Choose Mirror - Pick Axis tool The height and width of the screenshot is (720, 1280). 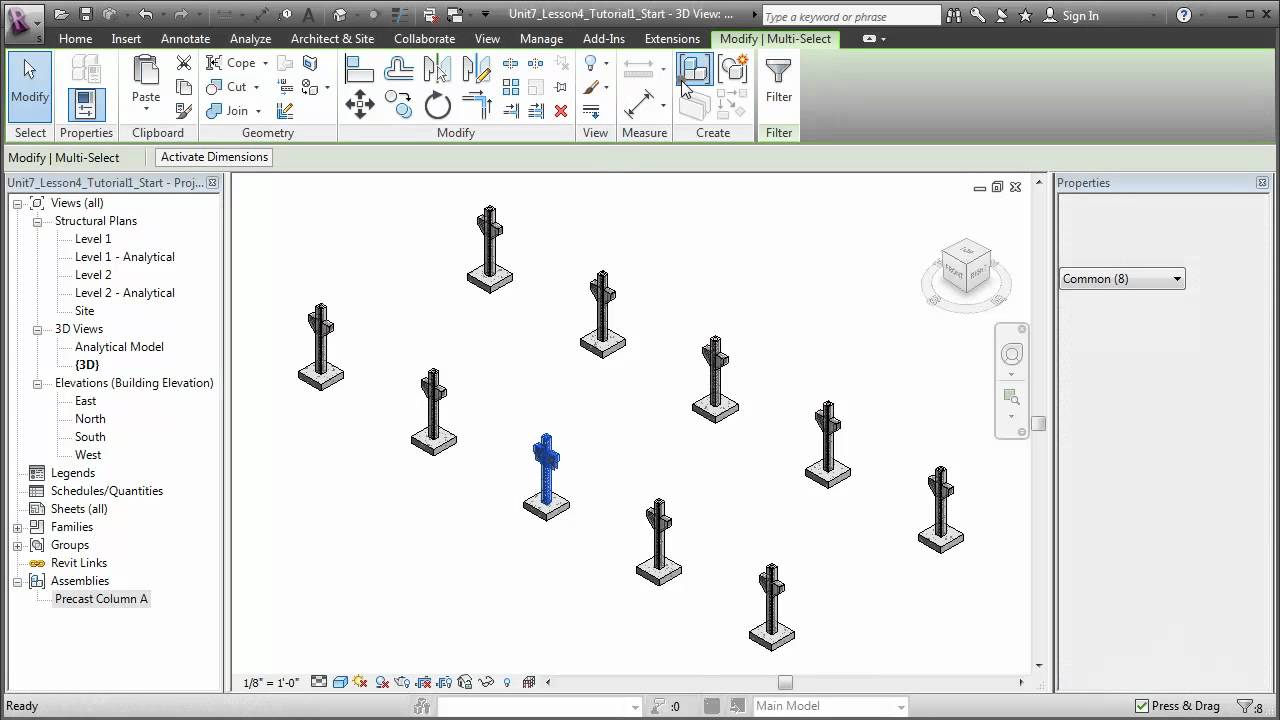(x=438, y=69)
